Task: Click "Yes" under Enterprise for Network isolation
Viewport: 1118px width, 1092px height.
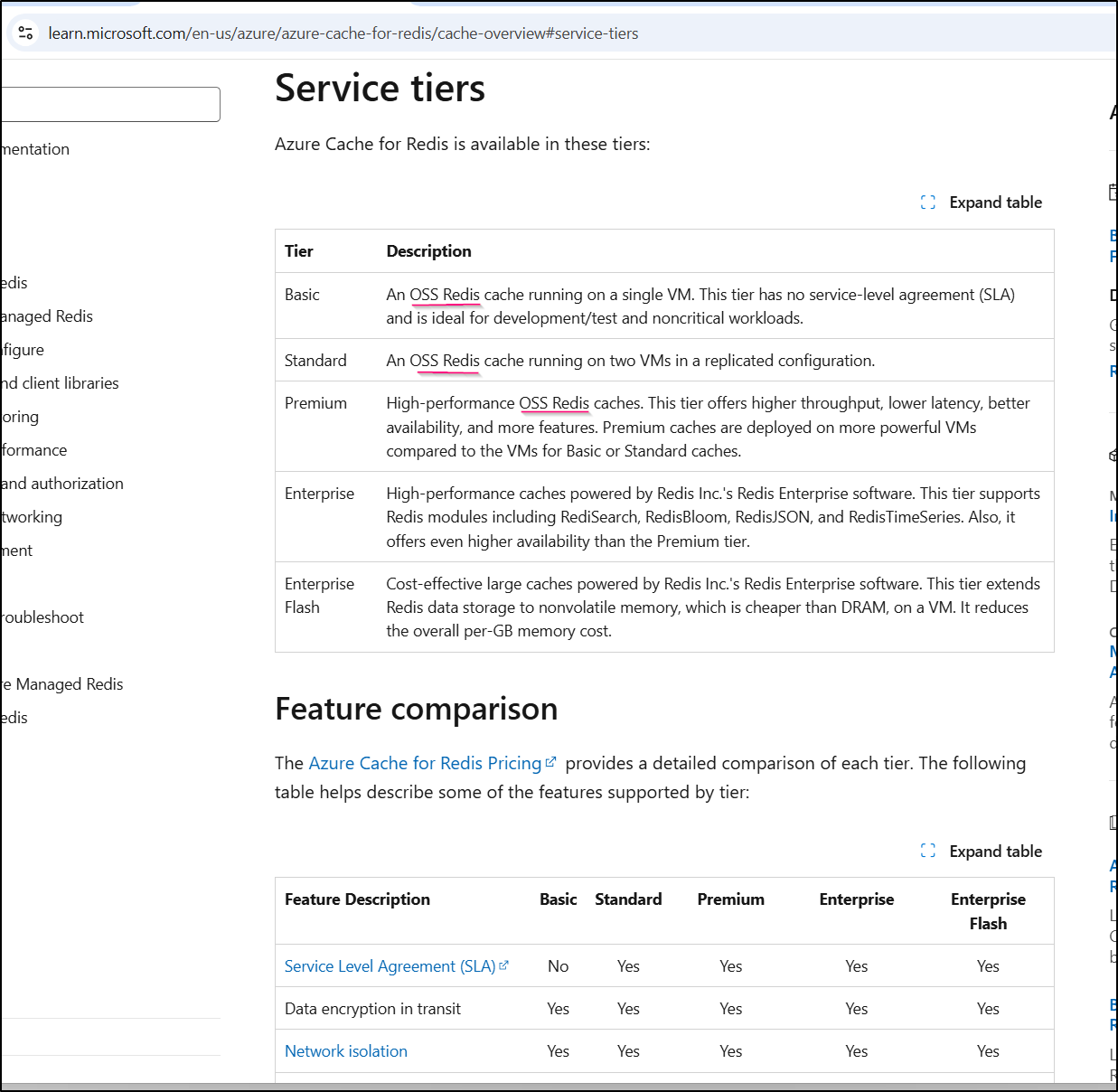Action: (857, 1051)
